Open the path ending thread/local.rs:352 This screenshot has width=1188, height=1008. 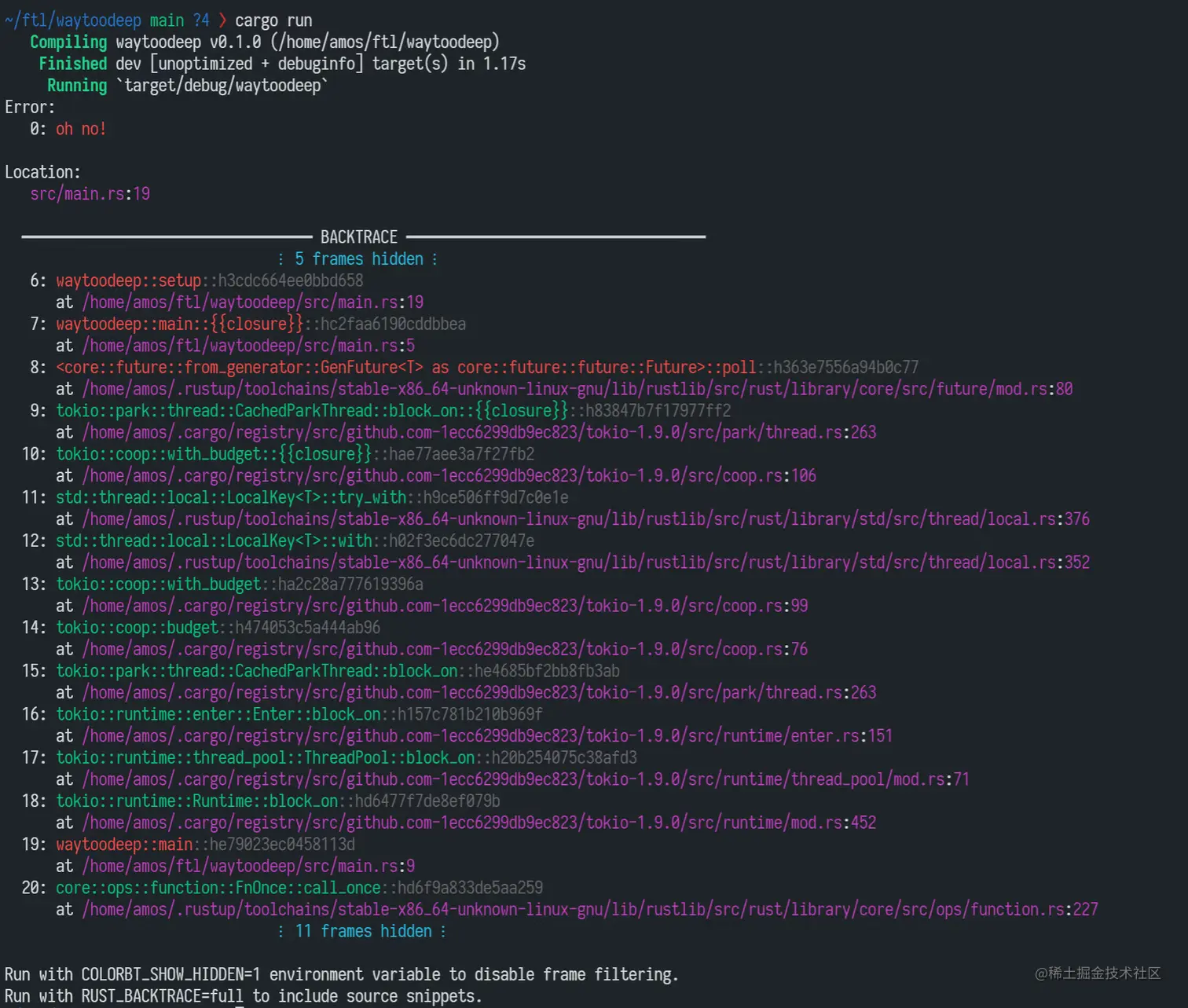(586, 563)
